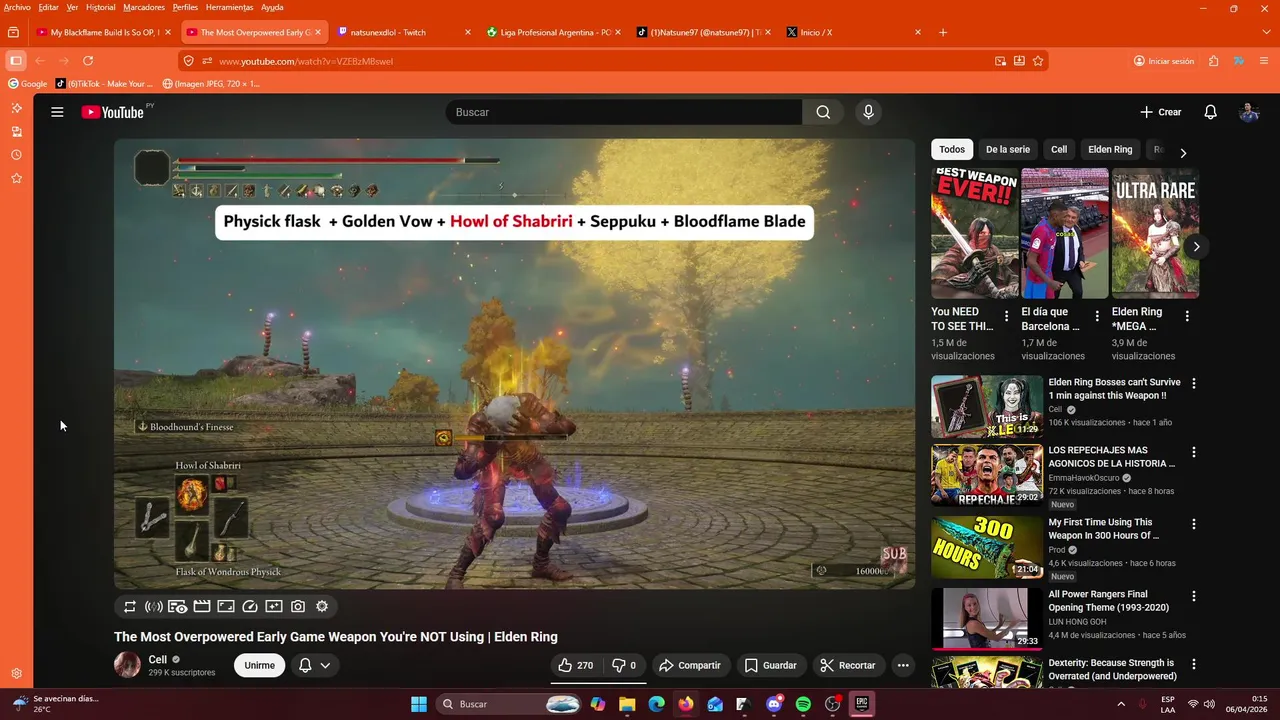Focus the YouTube Buscar search field
Viewport: 1280px width, 720px height.
[x=623, y=112]
